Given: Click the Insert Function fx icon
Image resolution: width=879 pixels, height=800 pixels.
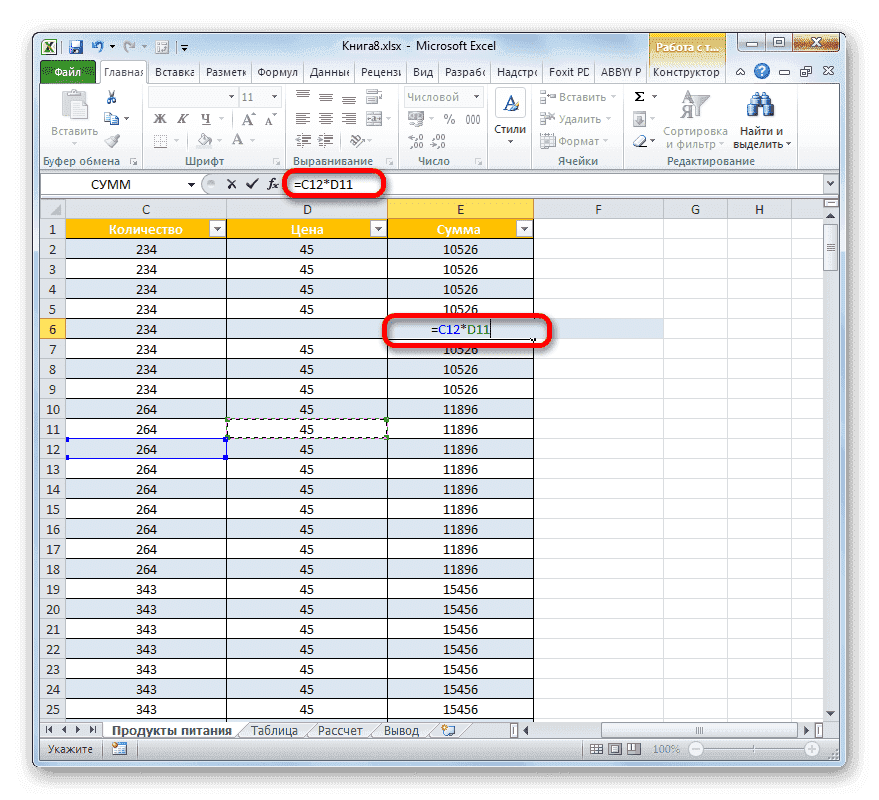Looking at the screenshot, I should click(271, 184).
